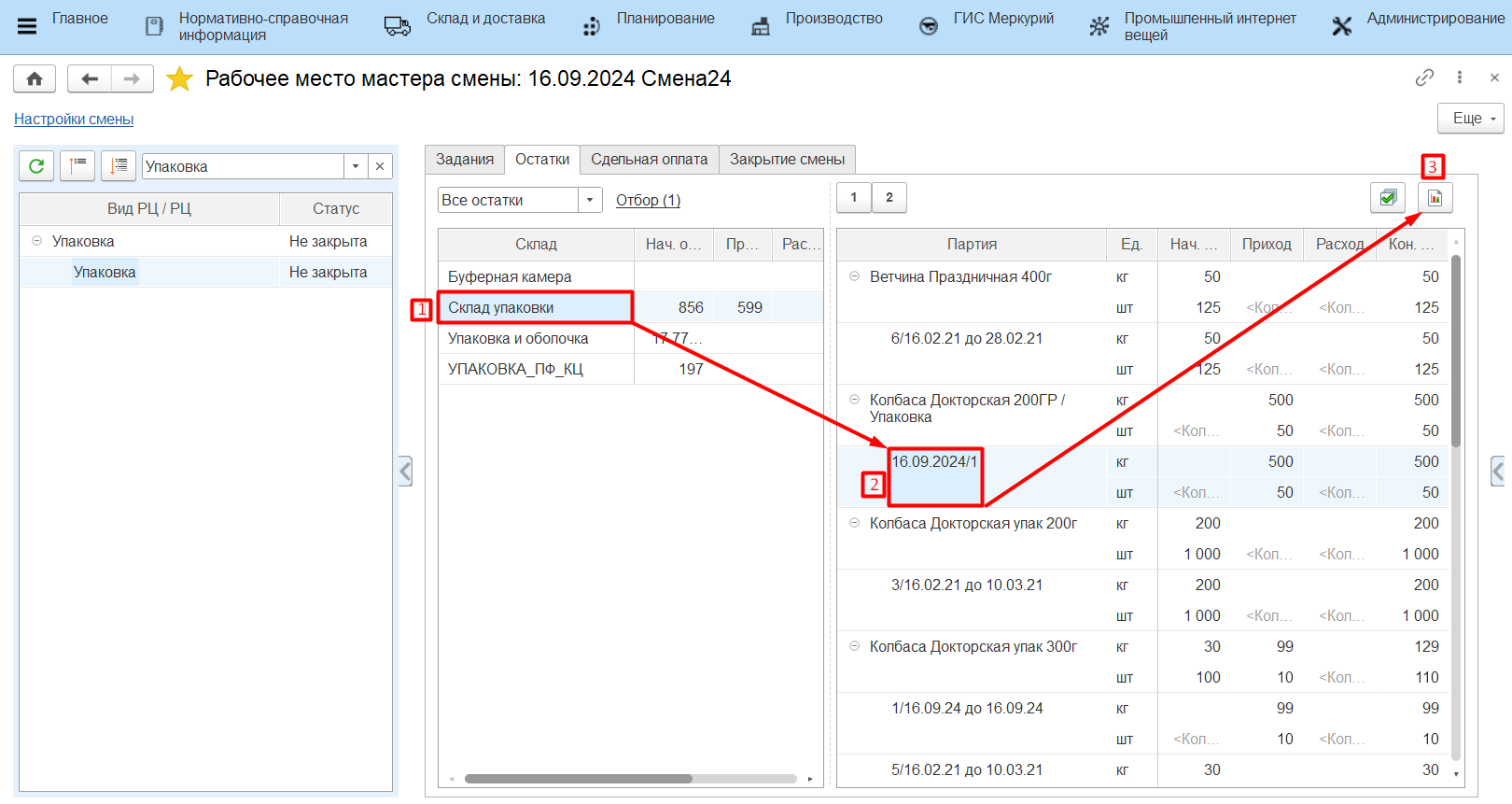Go back with the left arrow
The height and width of the screenshot is (804, 1512).
[90, 79]
